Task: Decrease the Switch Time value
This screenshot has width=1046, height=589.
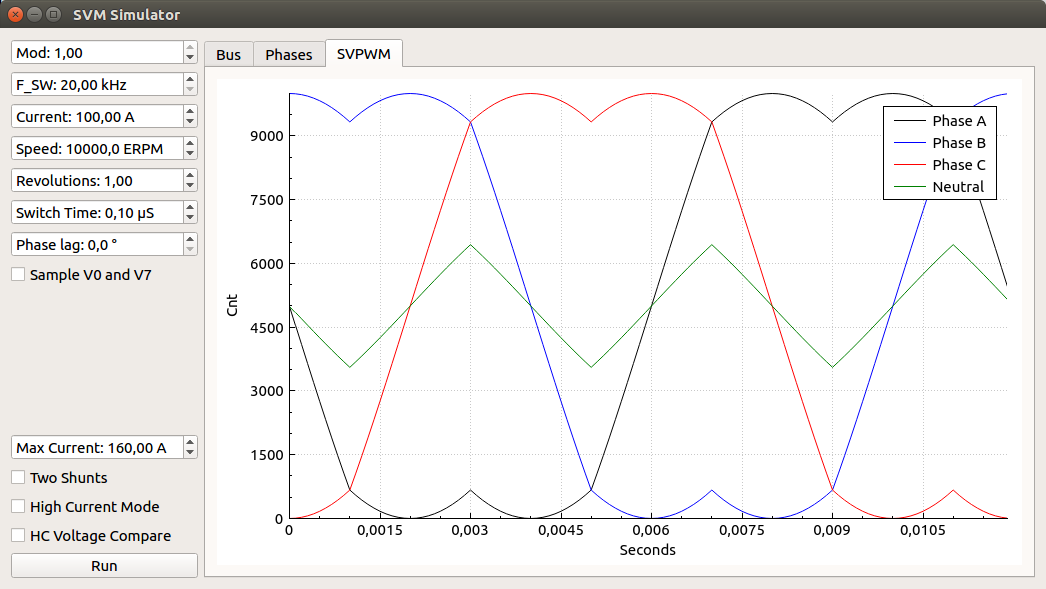Action: click(188, 217)
